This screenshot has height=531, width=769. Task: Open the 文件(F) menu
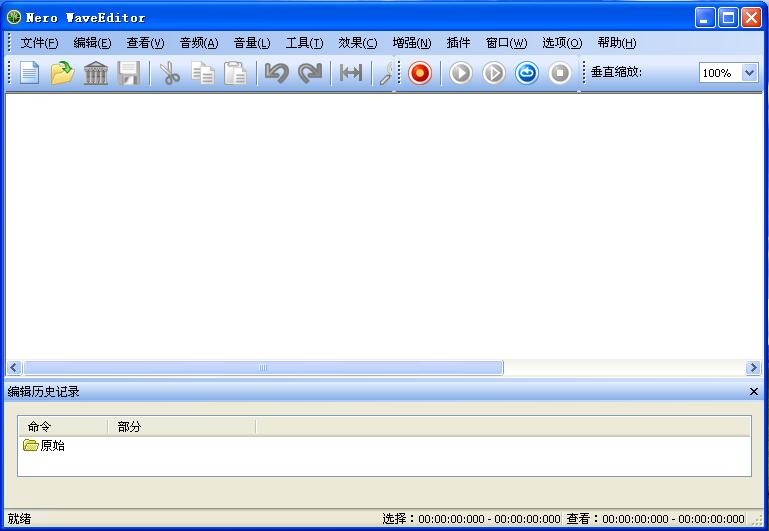(x=39, y=43)
